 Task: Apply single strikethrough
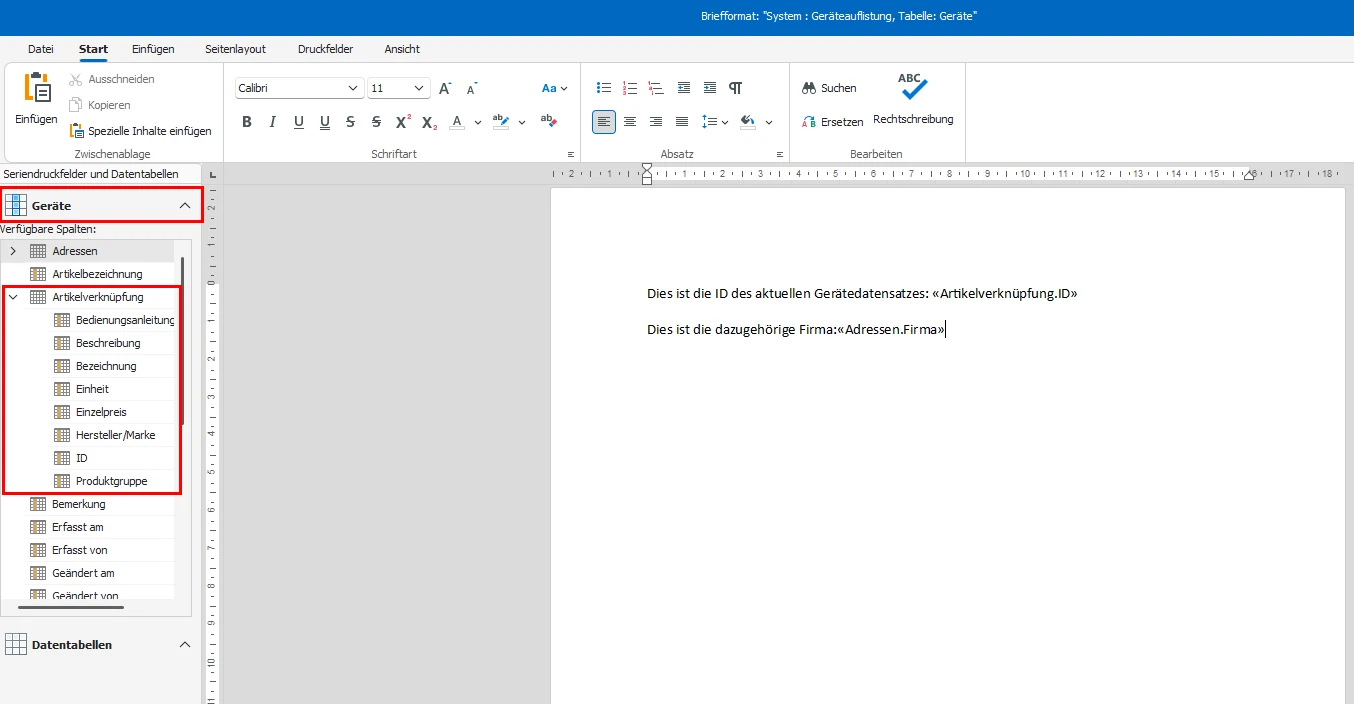tap(350, 122)
